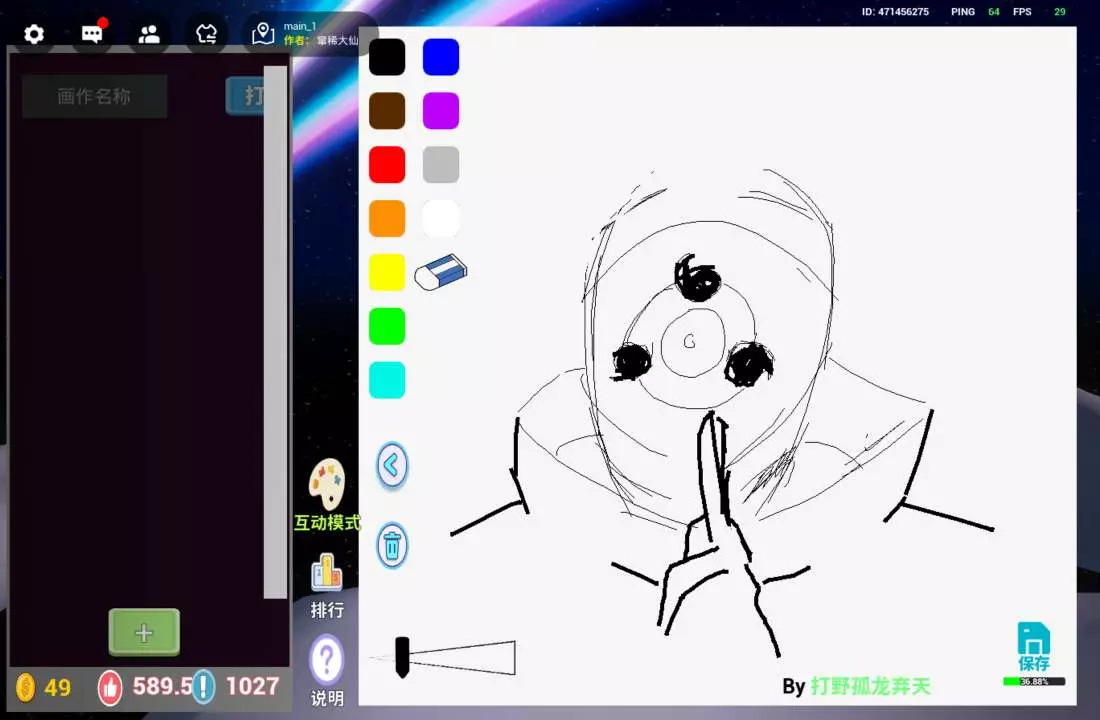This screenshot has width=1100, height=720.
Task: Open the map location icon
Action: coord(263,34)
